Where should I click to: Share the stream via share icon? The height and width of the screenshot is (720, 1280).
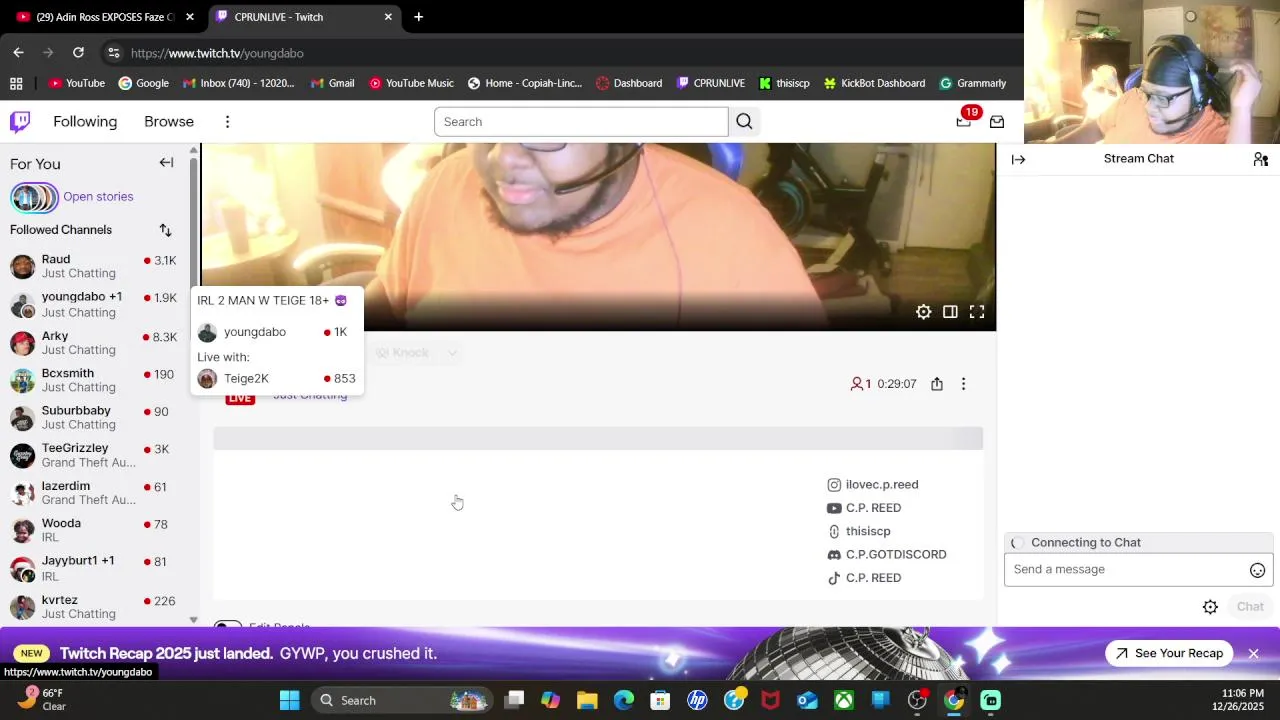(x=937, y=384)
